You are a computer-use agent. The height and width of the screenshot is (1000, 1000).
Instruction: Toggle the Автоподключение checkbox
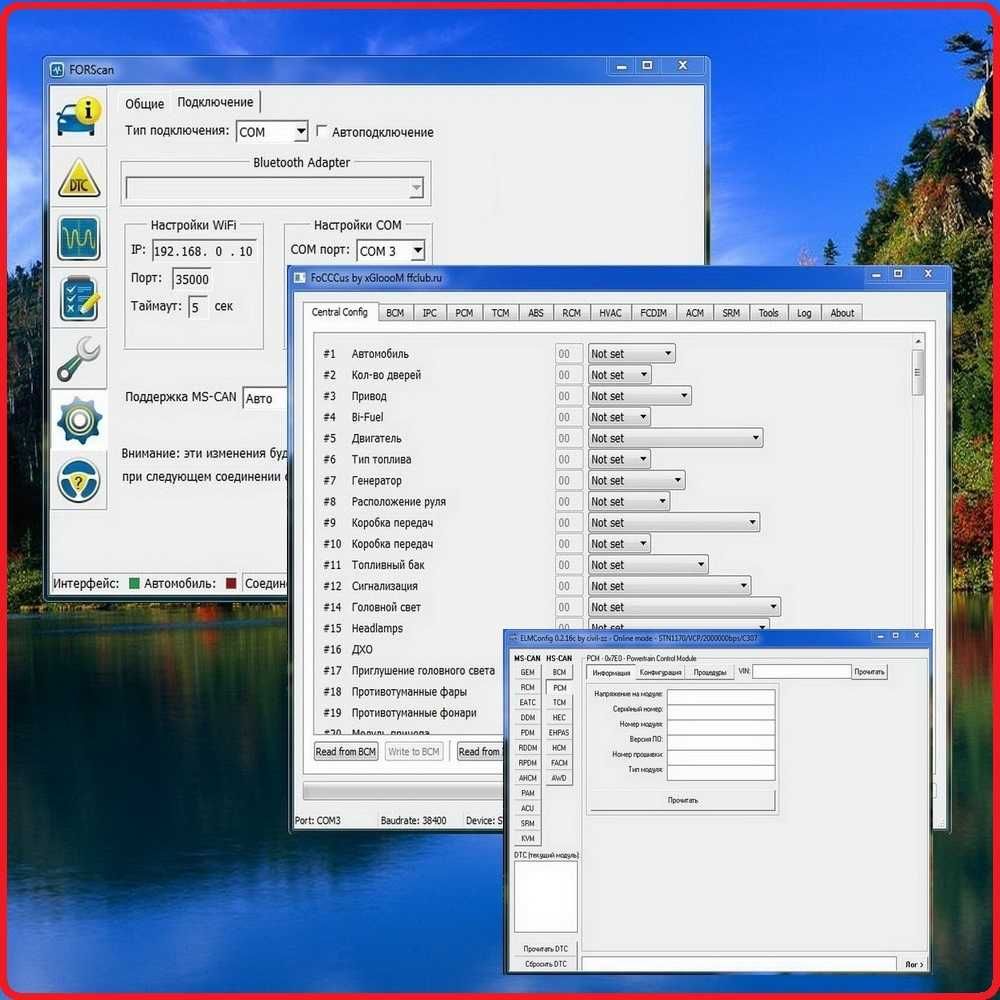(x=322, y=131)
